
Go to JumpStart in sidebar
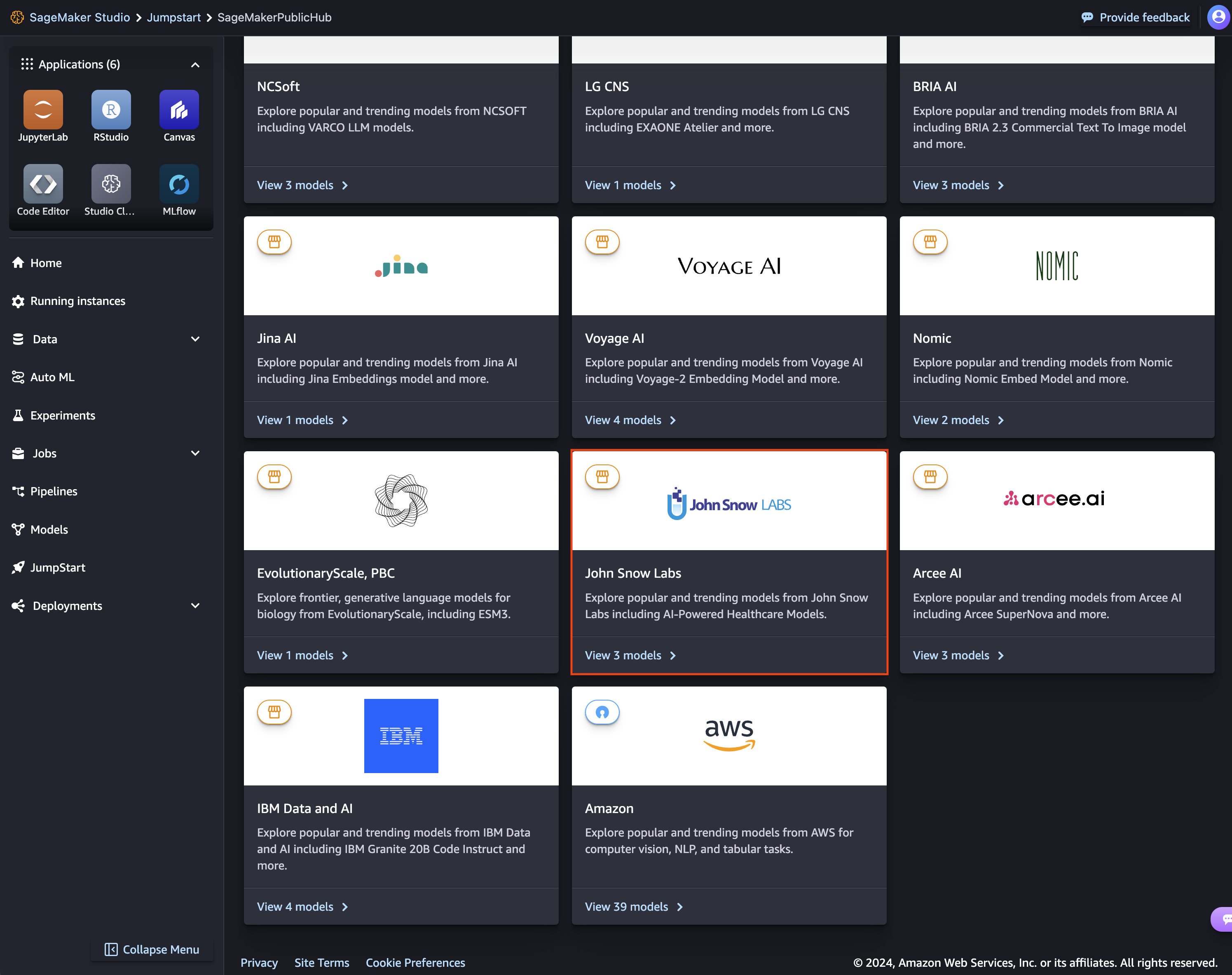click(58, 567)
